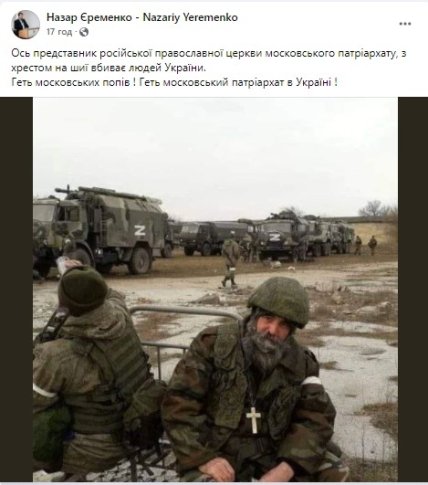This screenshot has width=428, height=485.
Task: Click the white cross on the soldier's chest
Action: tap(253, 420)
